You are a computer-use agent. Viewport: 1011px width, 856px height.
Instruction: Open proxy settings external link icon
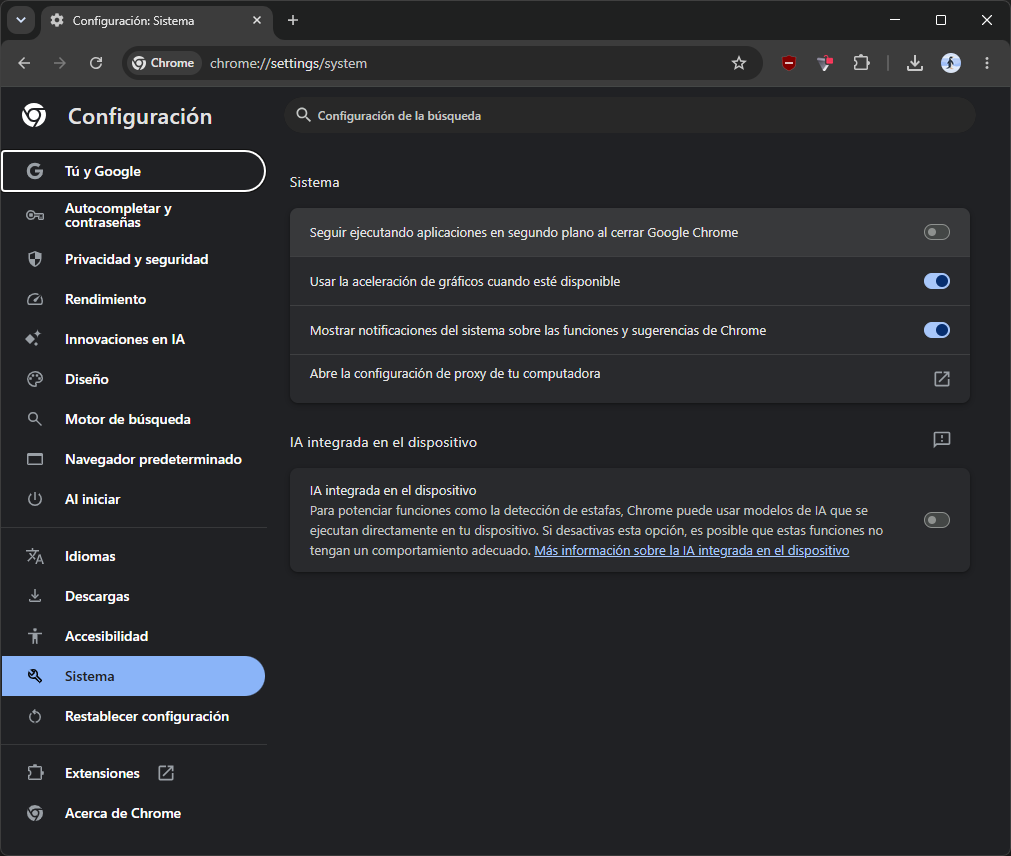click(x=941, y=378)
